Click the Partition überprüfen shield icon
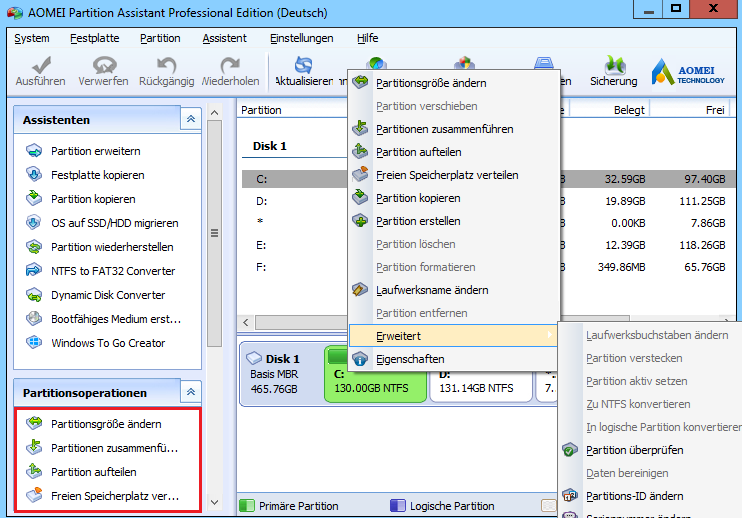742x518 pixels. pyautogui.click(x=570, y=450)
